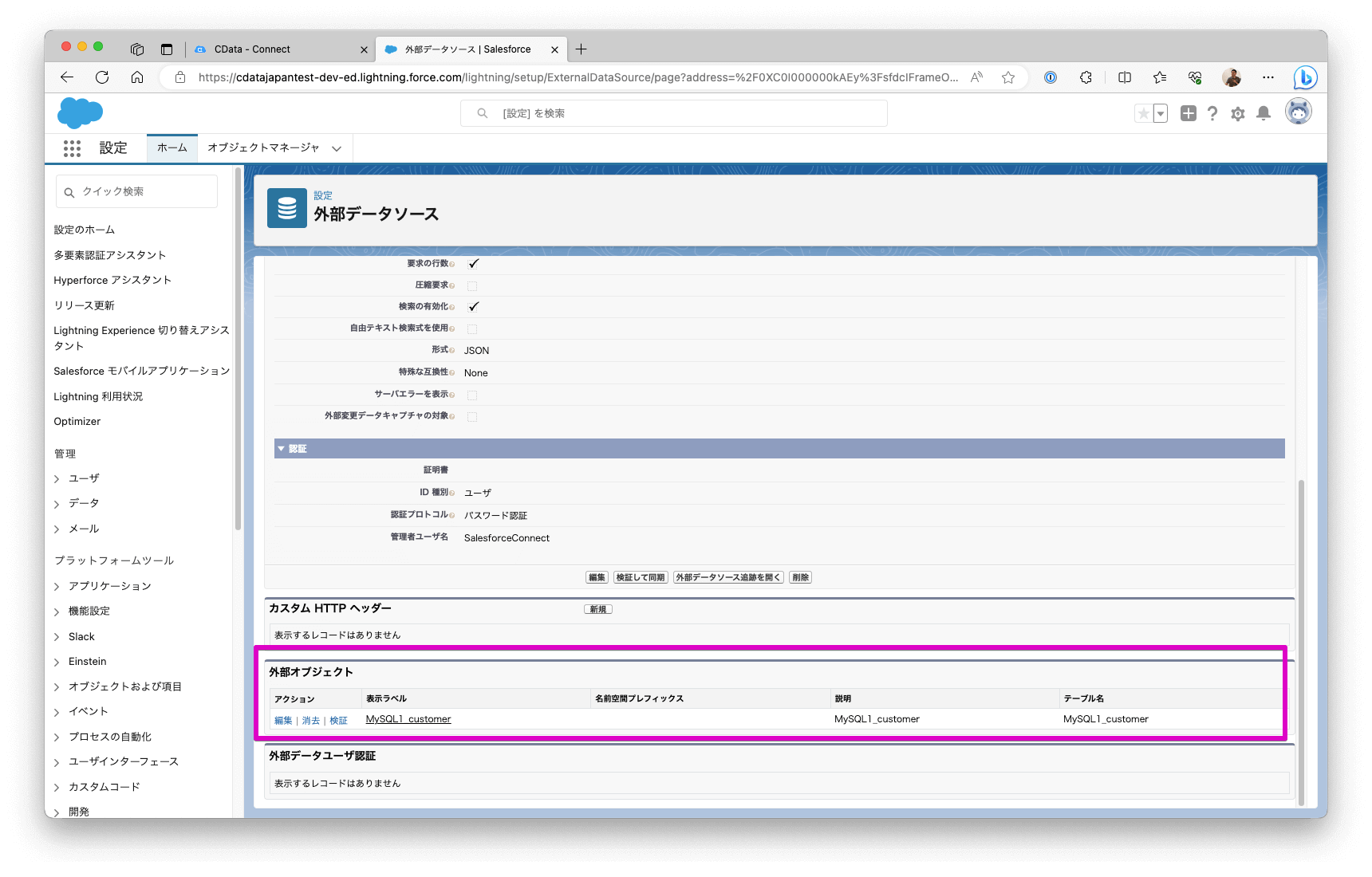This screenshot has width=1372, height=877.
Task: Click the 検証して同期 button
Action: 641,577
